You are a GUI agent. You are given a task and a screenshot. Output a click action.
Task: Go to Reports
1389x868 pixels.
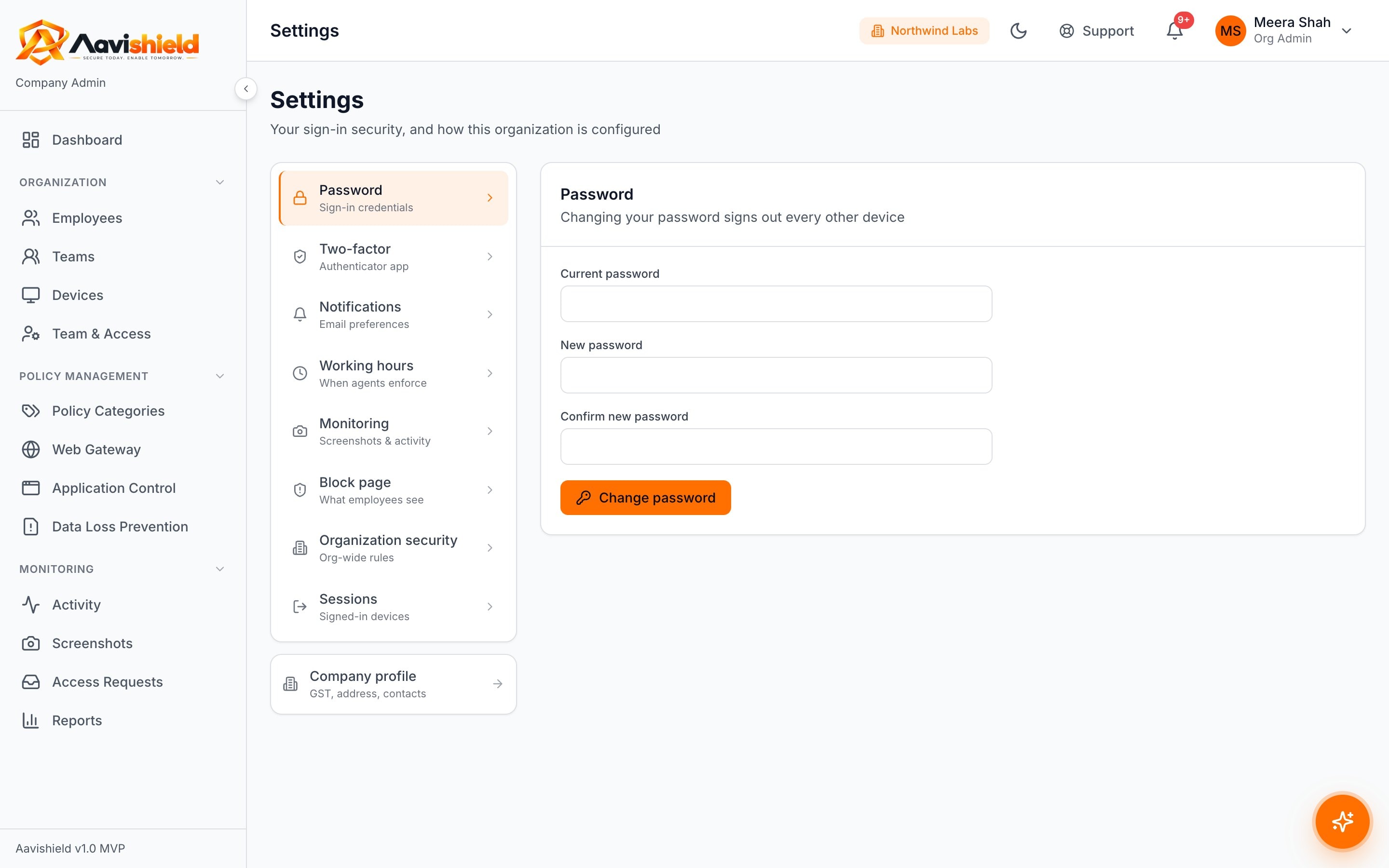(x=123, y=720)
